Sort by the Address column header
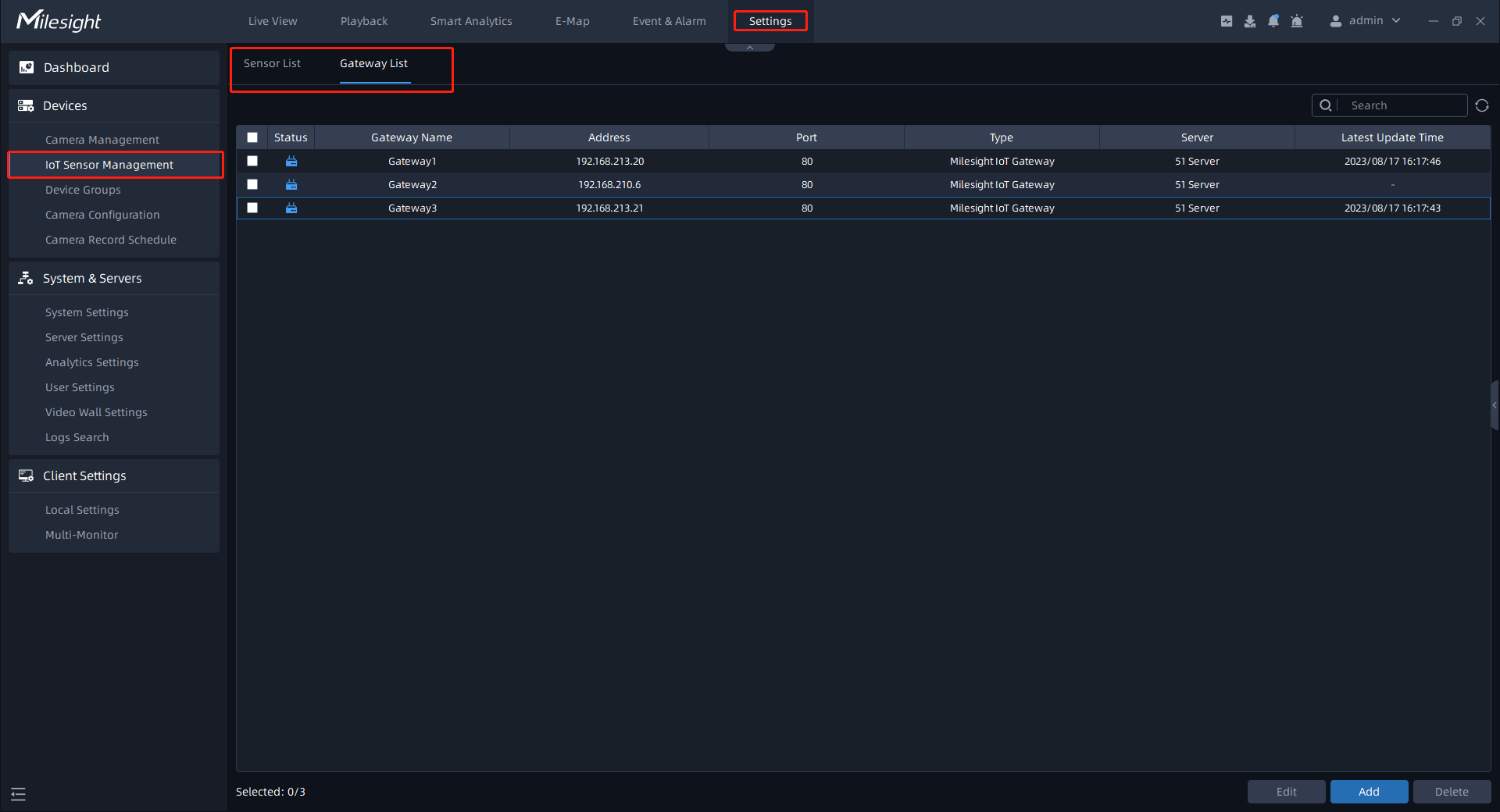The height and width of the screenshot is (812, 1500). [x=609, y=137]
